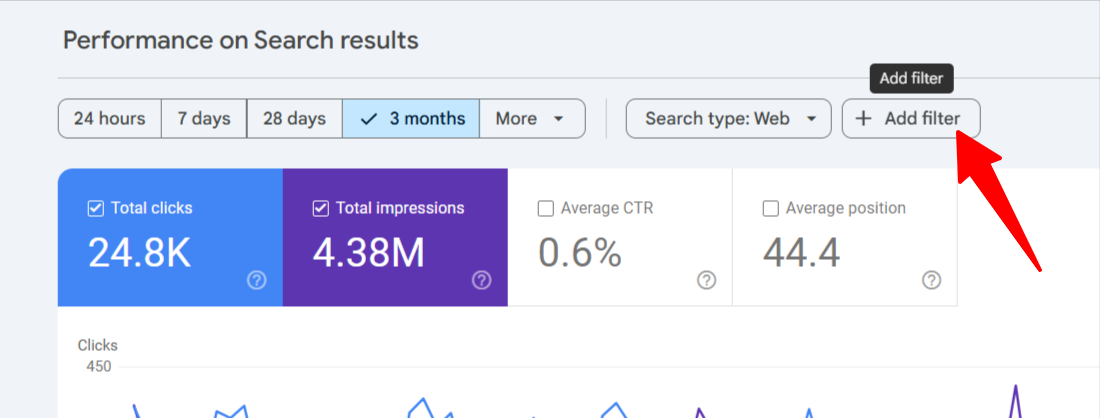Screen dimensions: 1100x418
Task: Click the 44.4 average position value
Action: pyautogui.click(x=801, y=252)
